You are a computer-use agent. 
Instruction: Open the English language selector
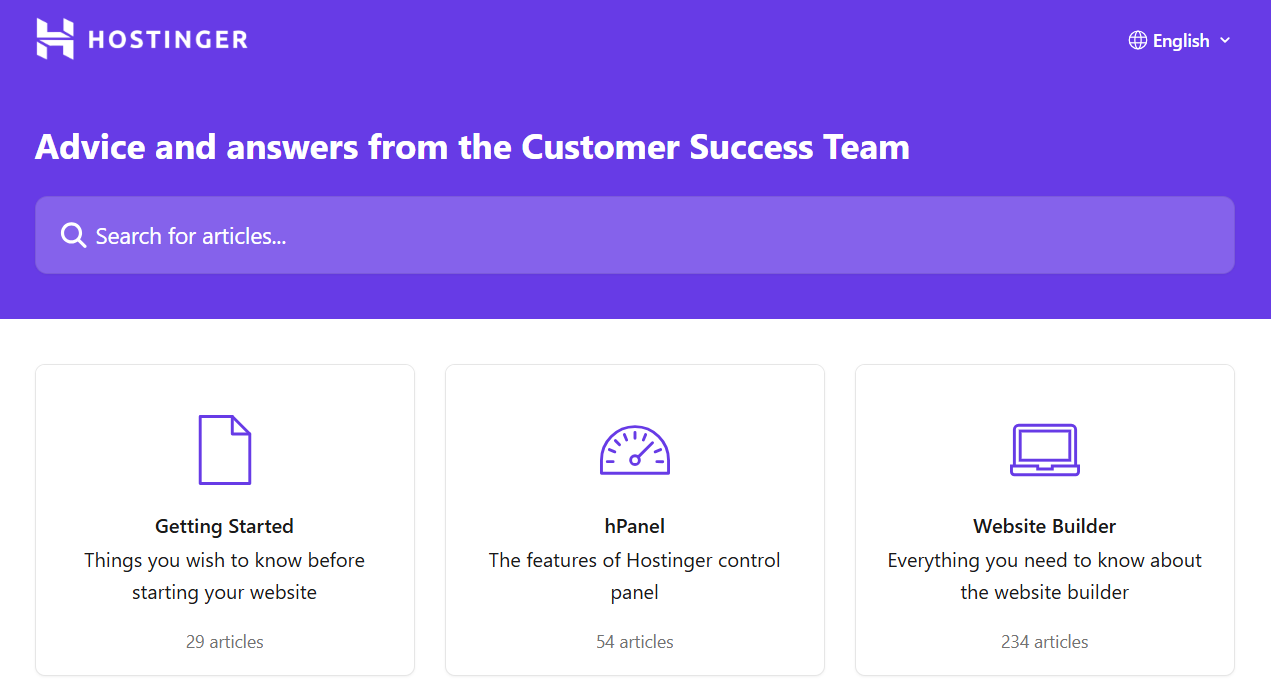tap(1181, 41)
